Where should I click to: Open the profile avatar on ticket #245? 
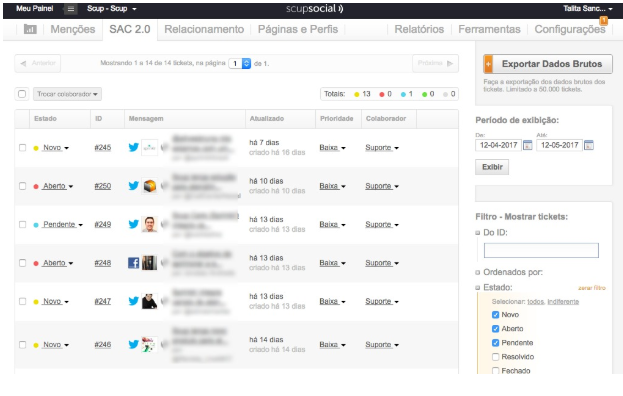tap(149, 147)
